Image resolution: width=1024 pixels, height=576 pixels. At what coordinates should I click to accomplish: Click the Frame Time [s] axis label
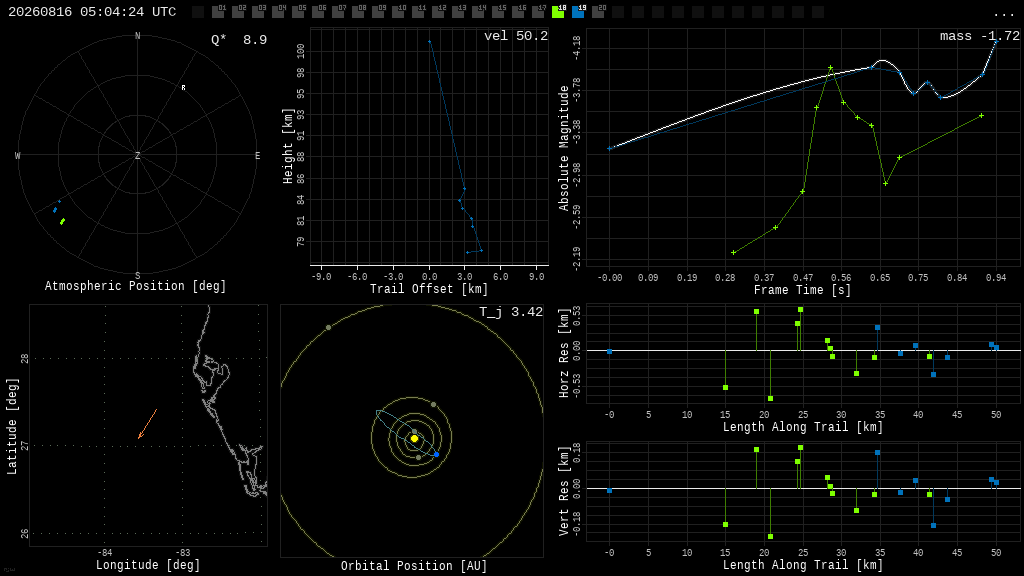click(x=802, y=289)
